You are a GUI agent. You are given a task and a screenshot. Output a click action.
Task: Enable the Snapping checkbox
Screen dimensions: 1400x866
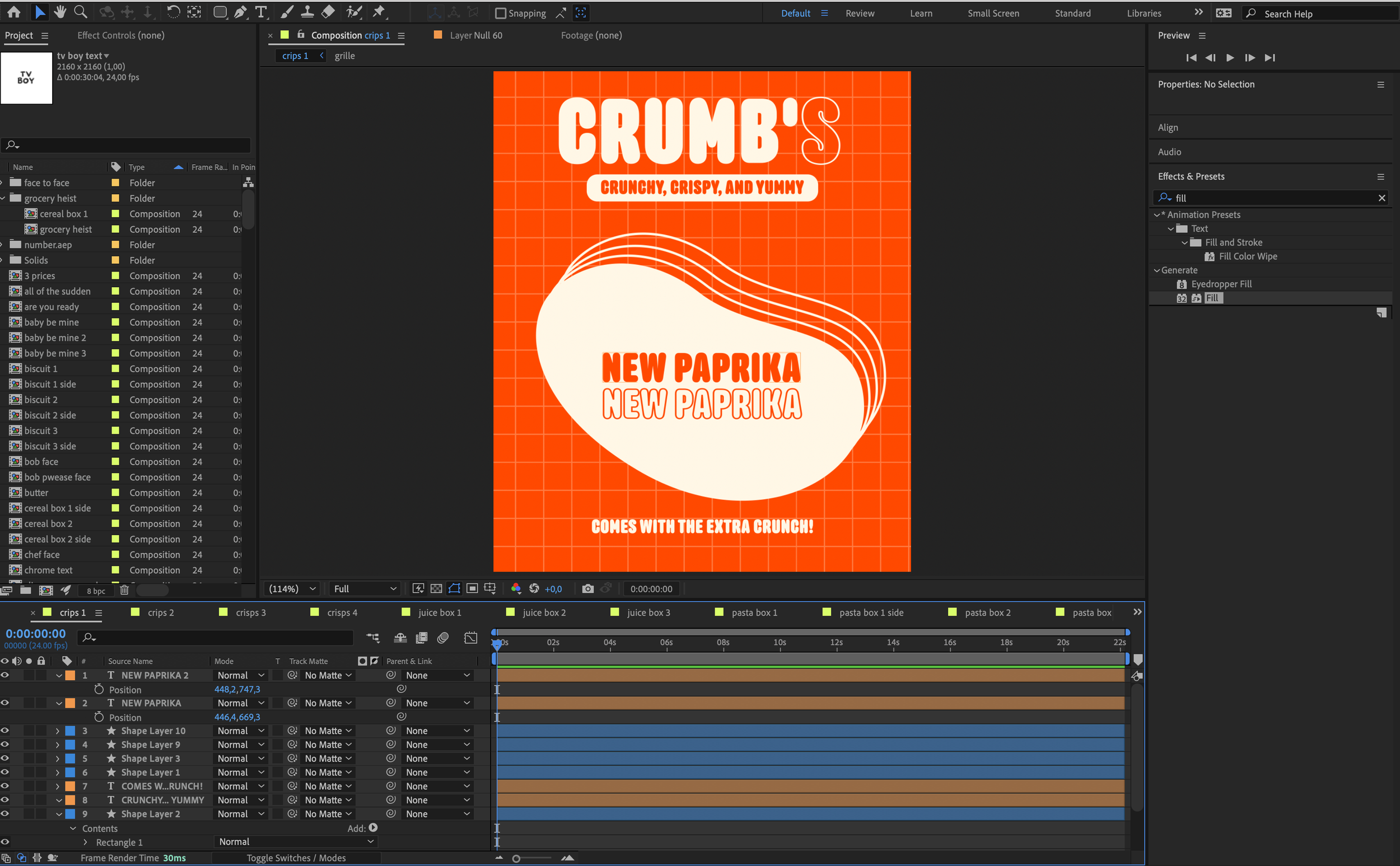pyautogui.click(x=501, y=13)
